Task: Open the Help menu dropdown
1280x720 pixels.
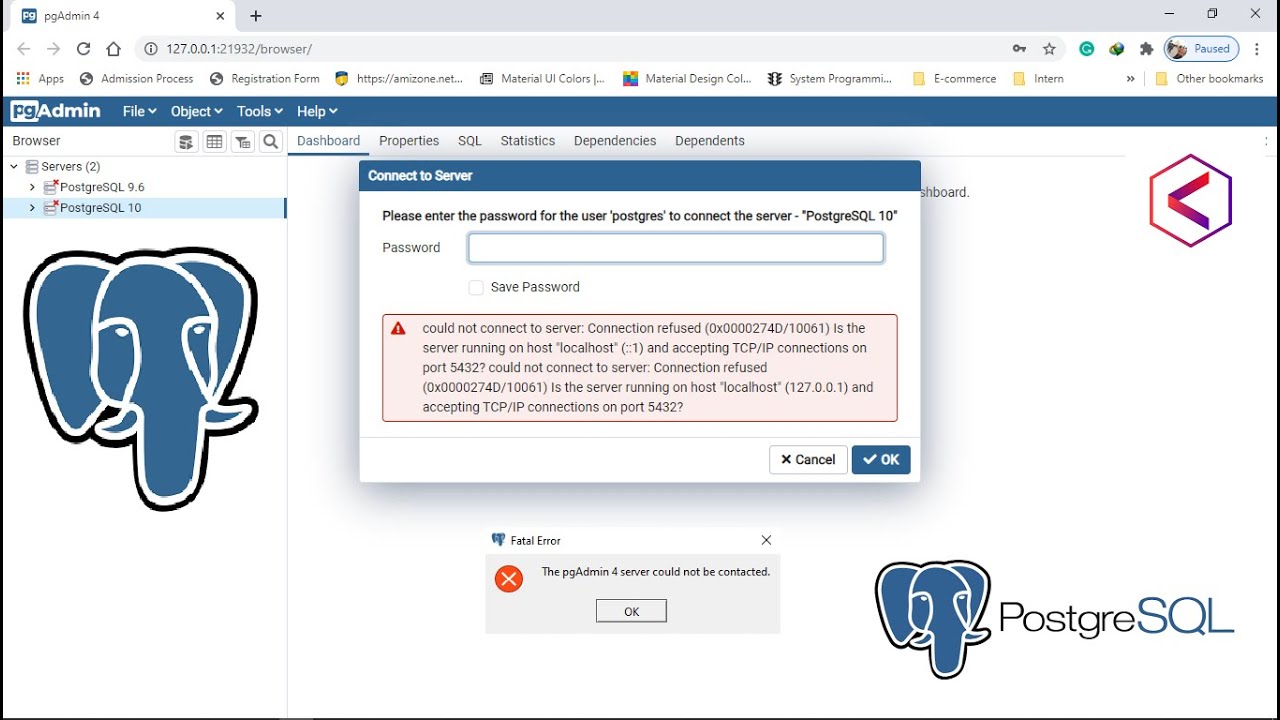Action: pyautogui.click(x=316, y=111)
